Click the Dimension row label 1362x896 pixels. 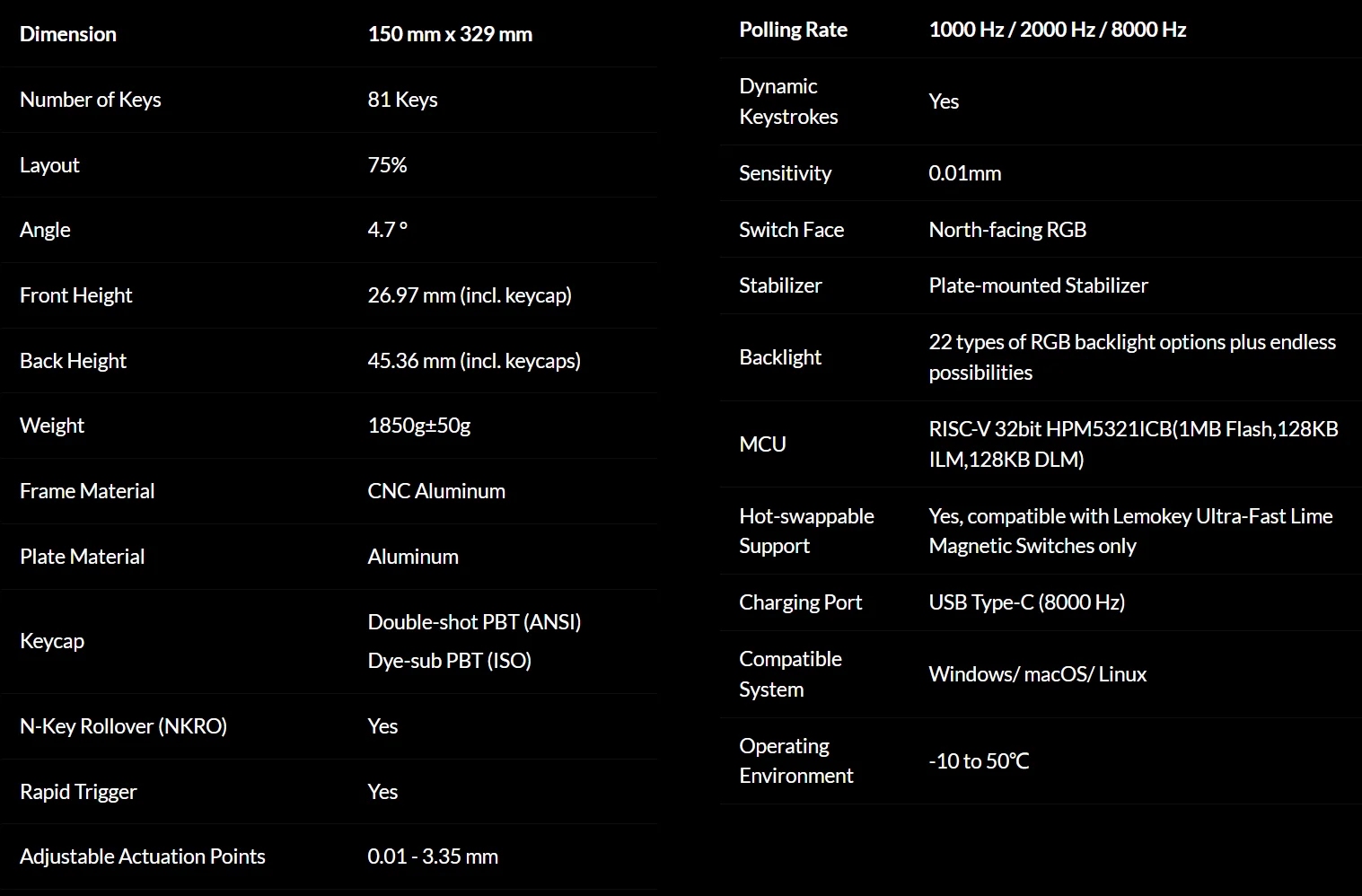tap(68, 34)
